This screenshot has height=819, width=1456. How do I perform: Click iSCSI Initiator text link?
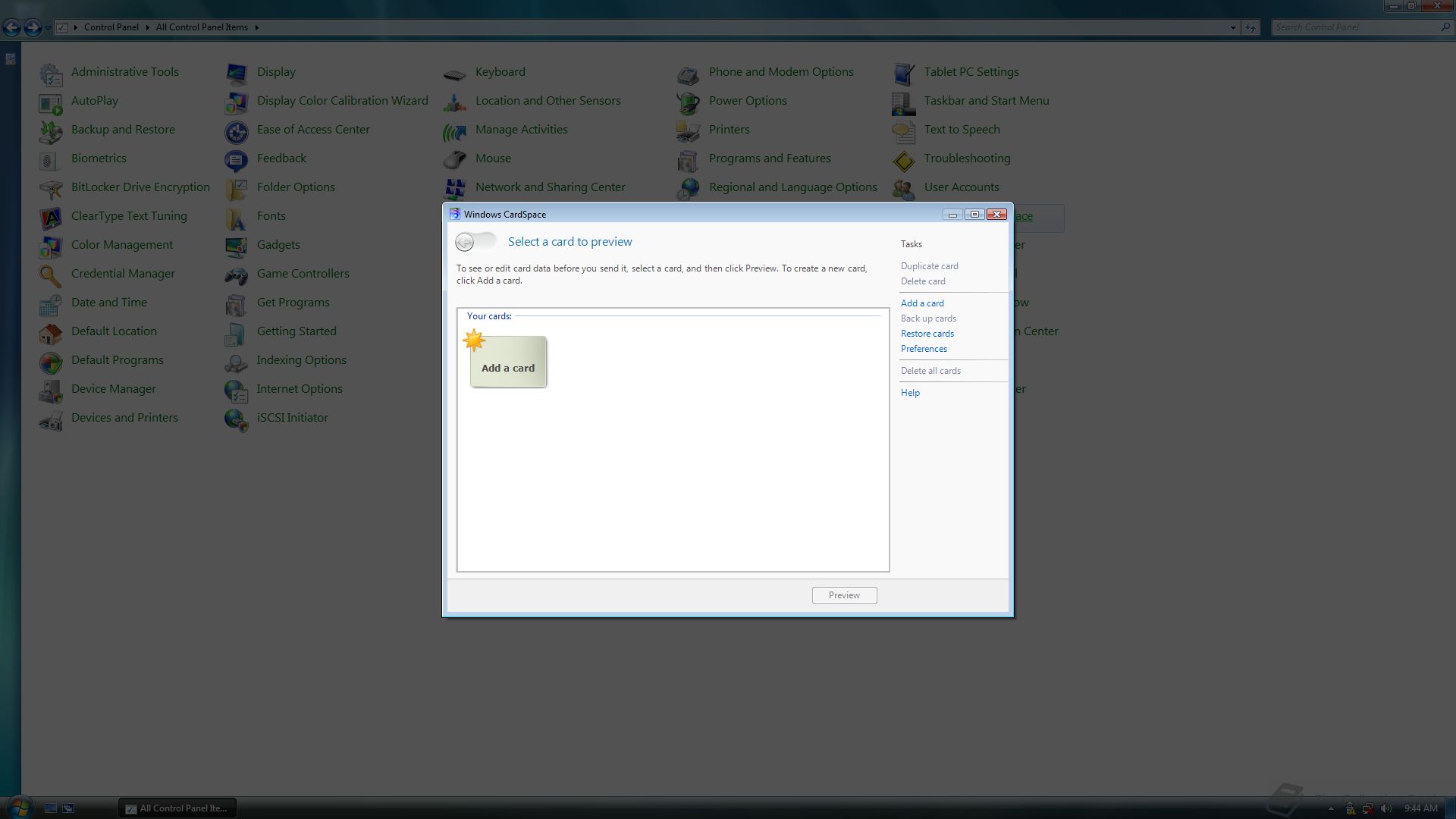click(x=292, y=418)
